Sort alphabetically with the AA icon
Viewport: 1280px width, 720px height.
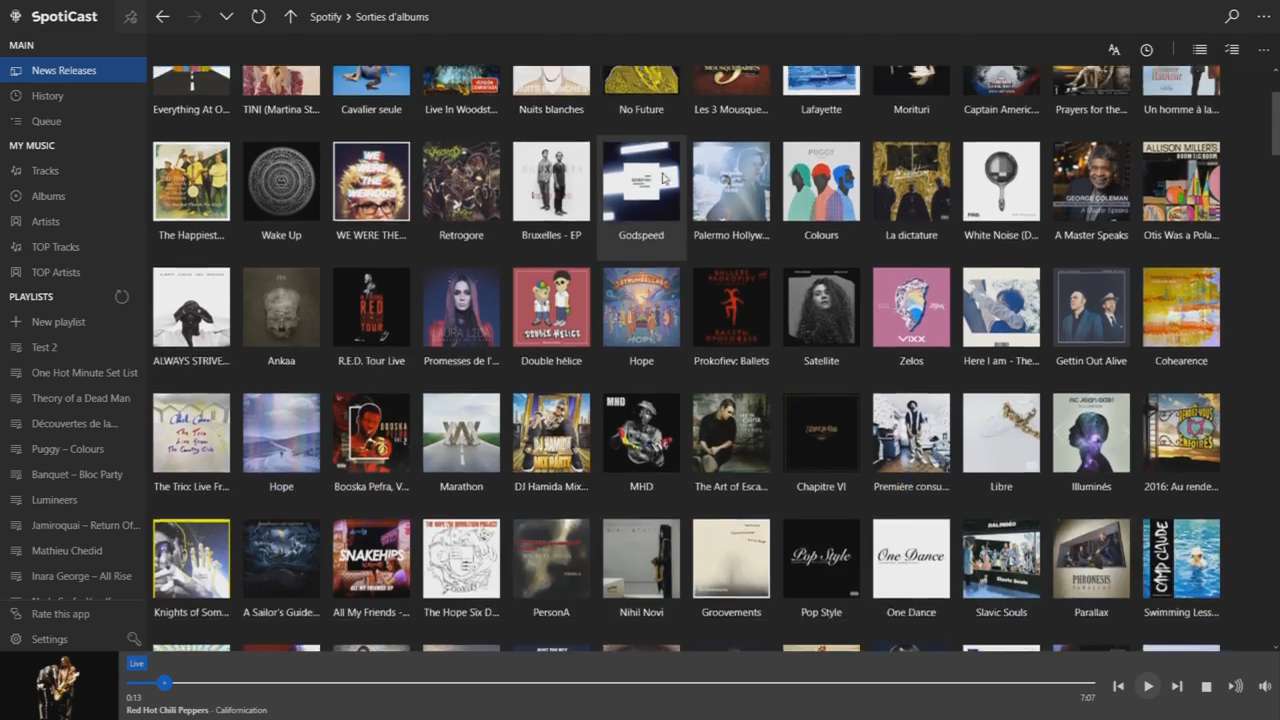(1114, 50)
